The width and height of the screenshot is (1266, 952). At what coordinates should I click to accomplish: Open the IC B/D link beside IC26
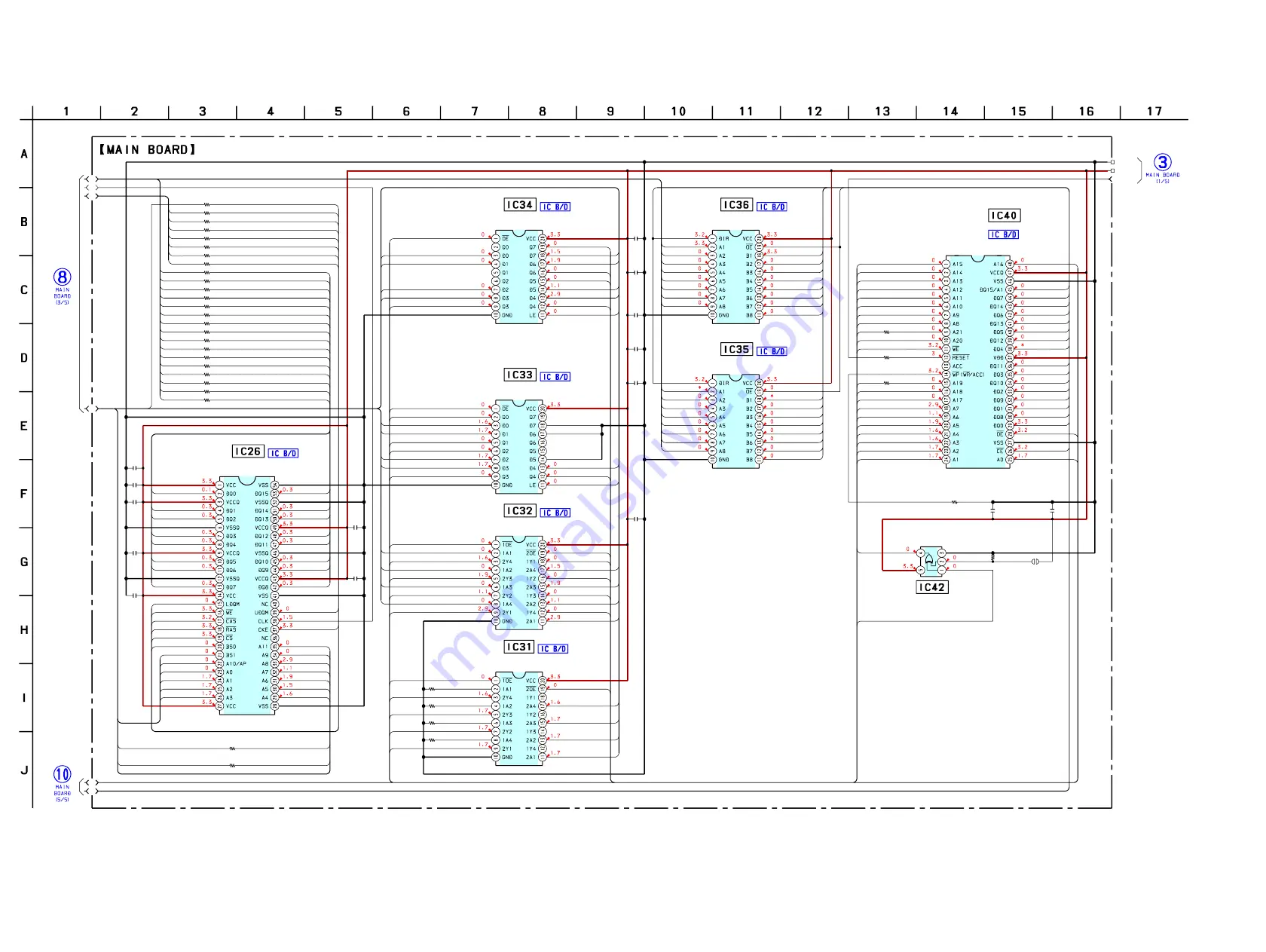(x=283, y=453)
